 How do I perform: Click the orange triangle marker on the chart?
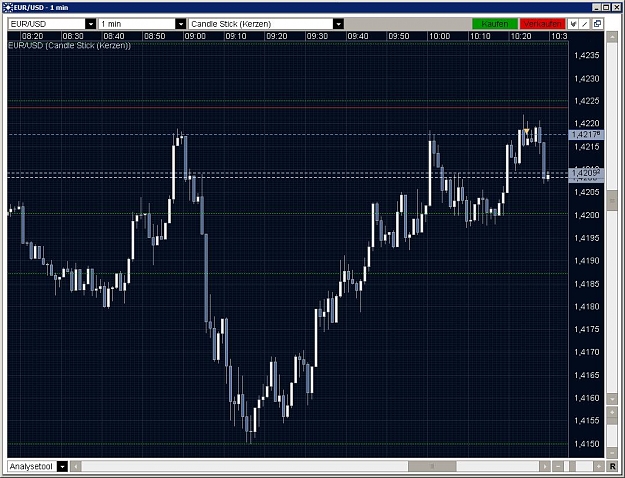click(527, 131)
